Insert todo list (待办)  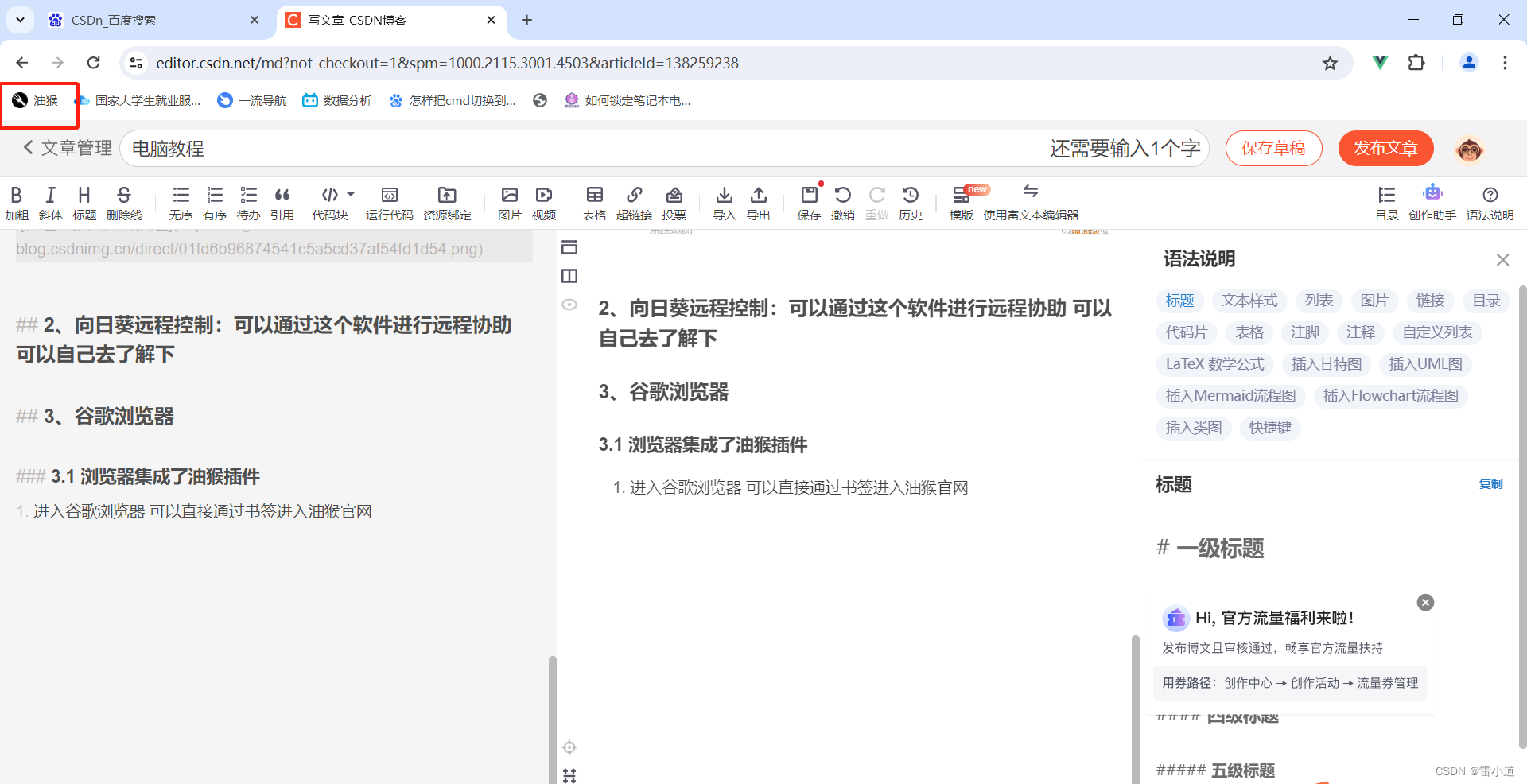(x=248, y=204)
